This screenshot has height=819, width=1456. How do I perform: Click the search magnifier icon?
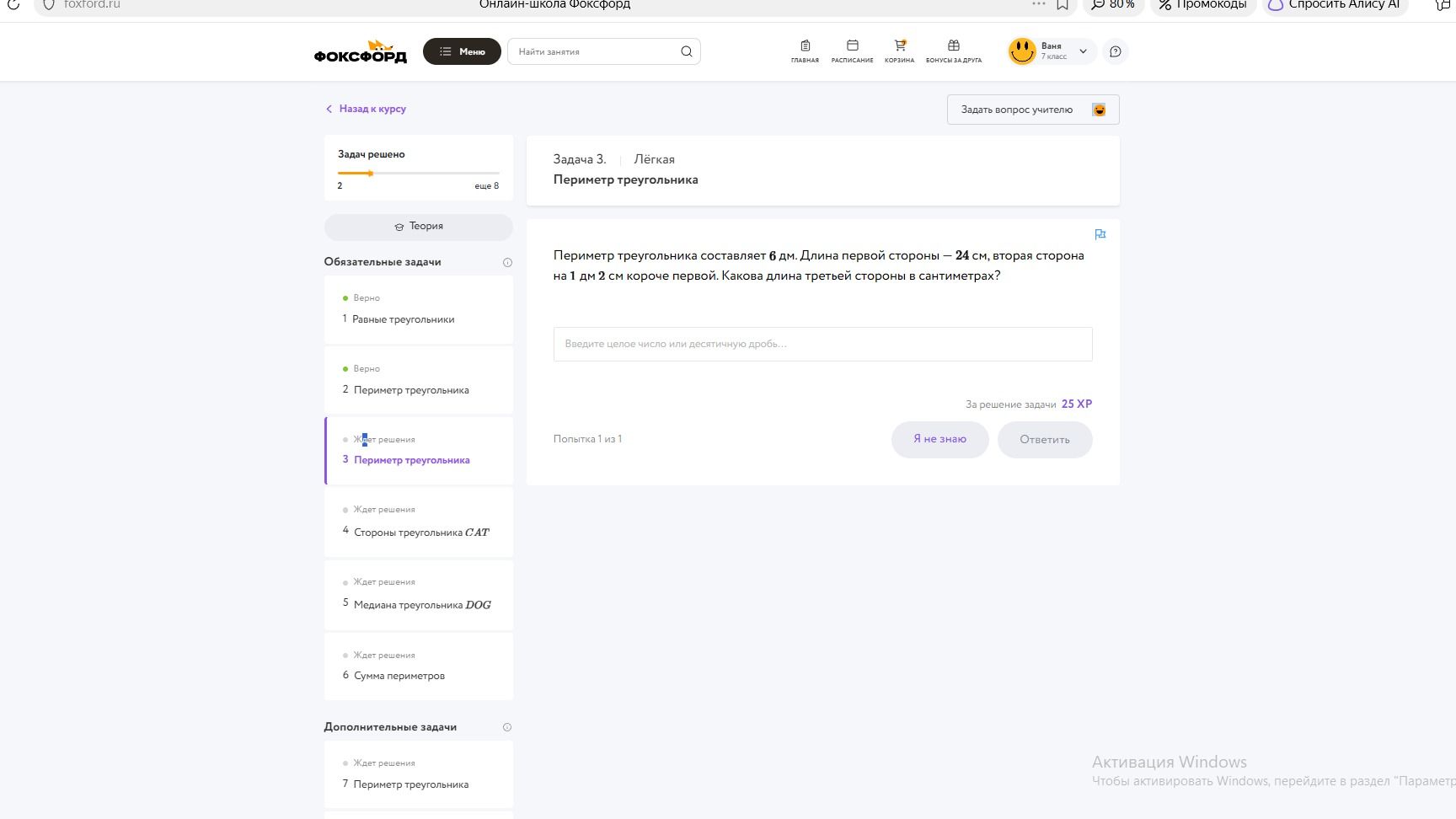pos(687,51)
